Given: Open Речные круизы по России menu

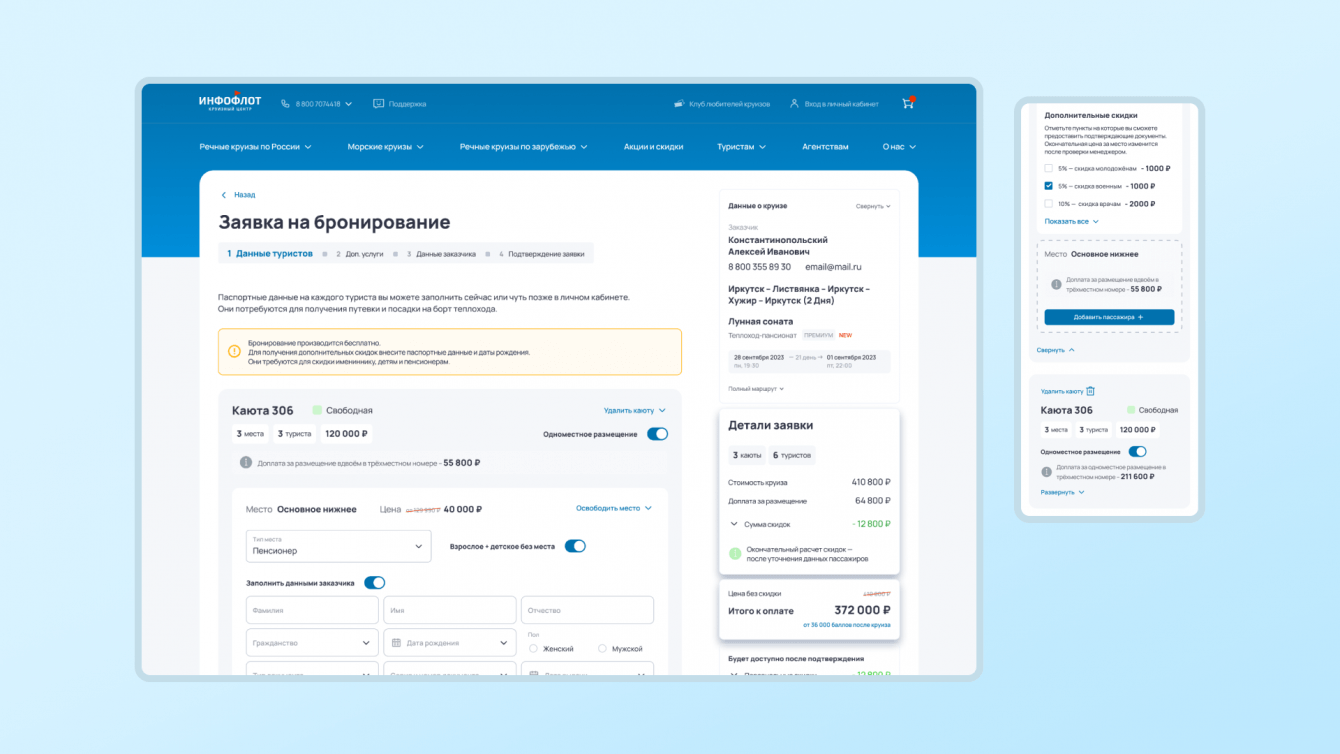Looking at the screenshot, I should click(255, 147).
